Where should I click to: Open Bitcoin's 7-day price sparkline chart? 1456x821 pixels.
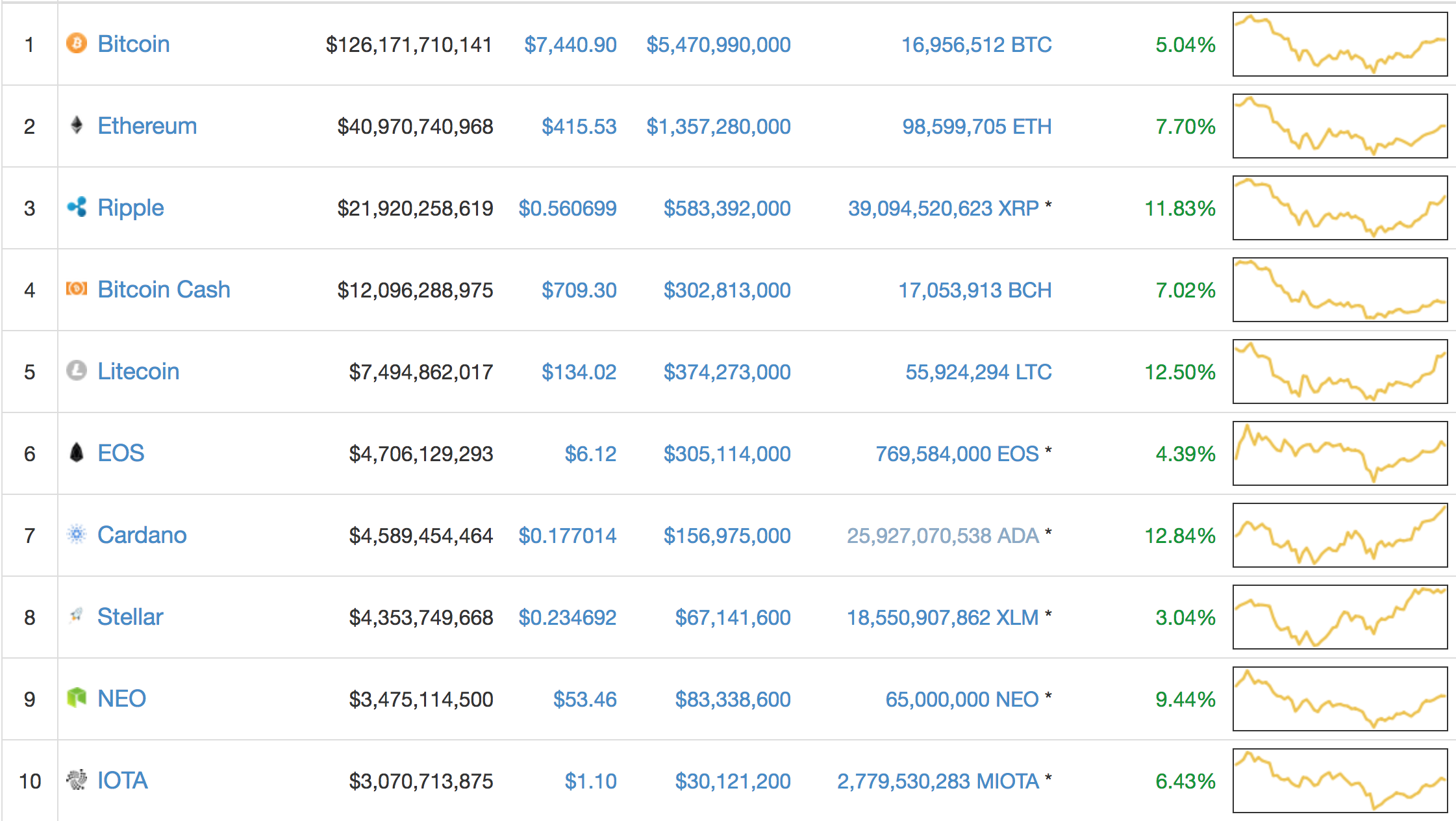click(x=1340, y=44)
